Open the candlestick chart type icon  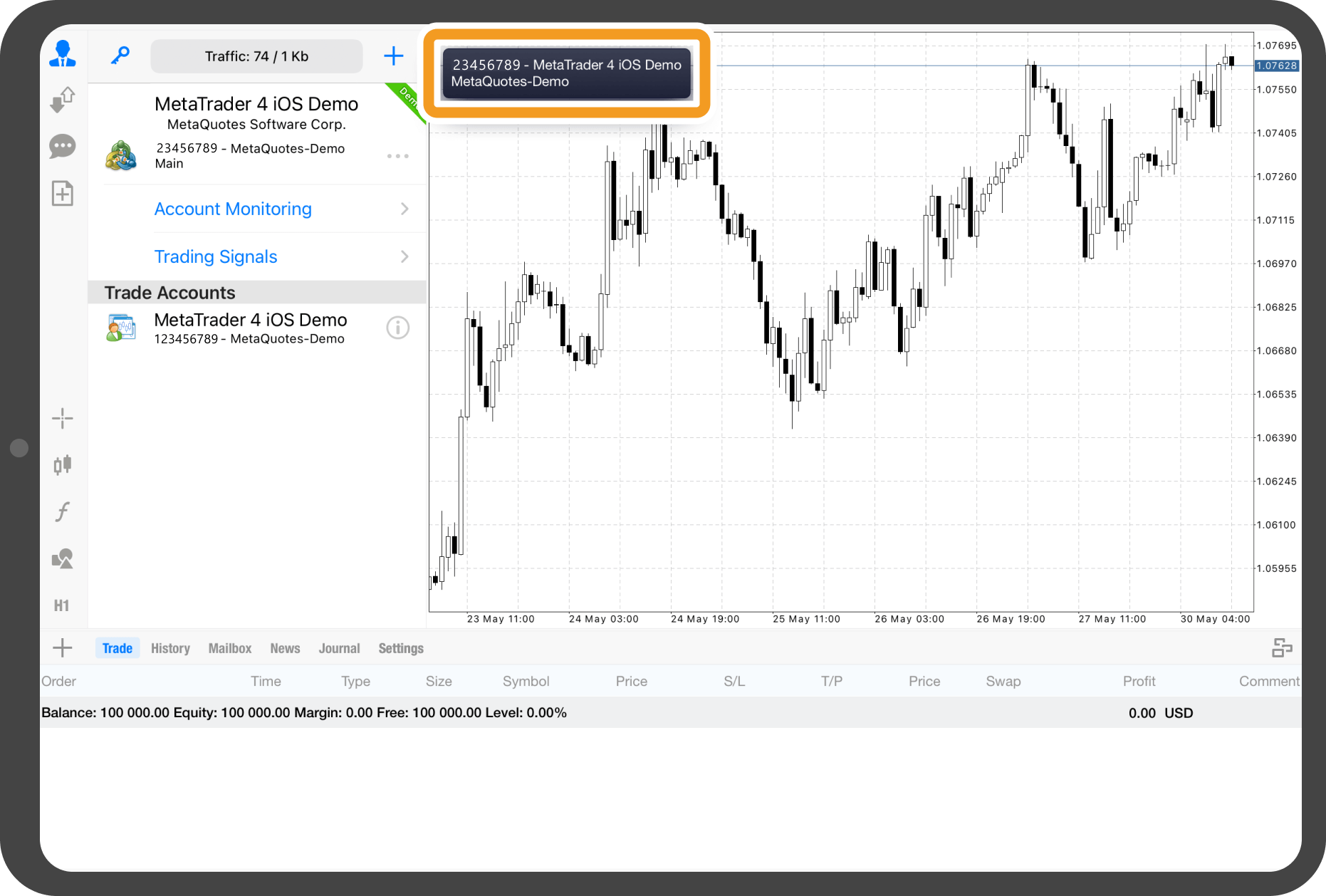coord(63,465)
